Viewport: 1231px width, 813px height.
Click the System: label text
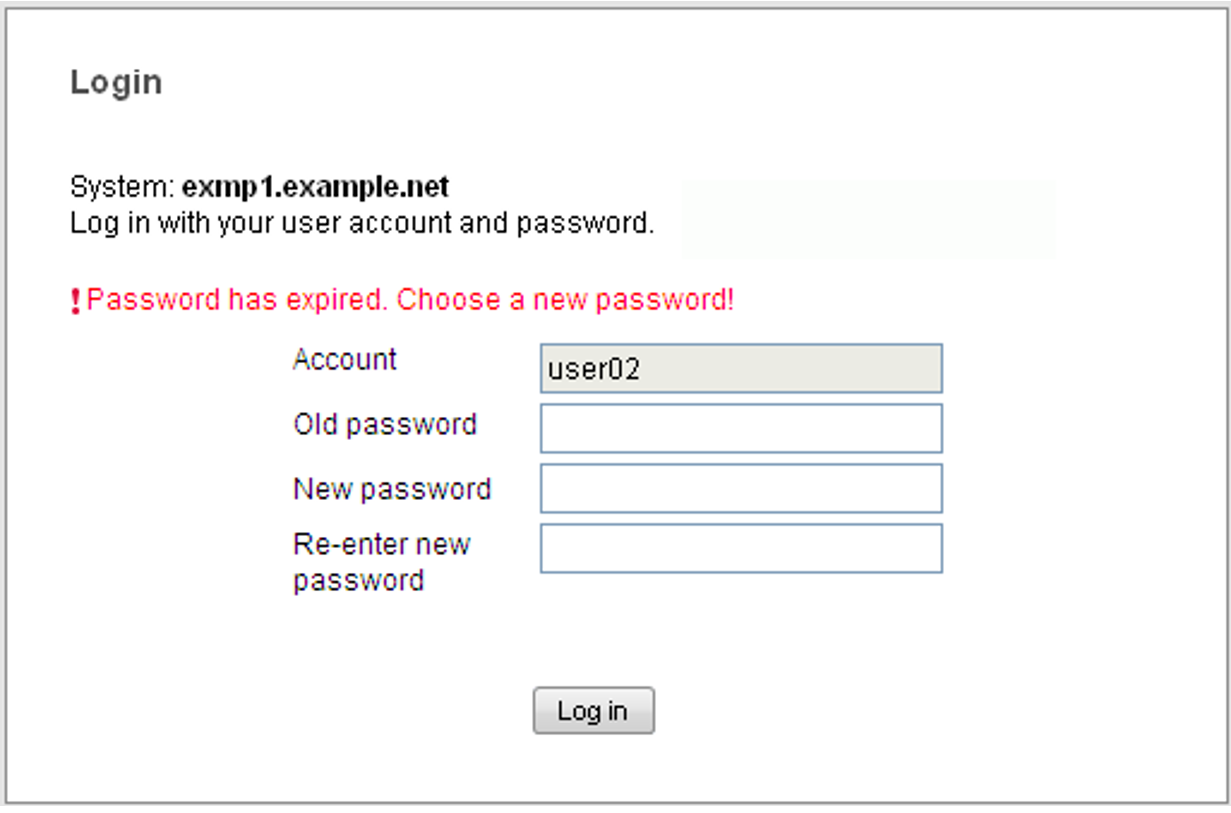[x=123, y=186]
